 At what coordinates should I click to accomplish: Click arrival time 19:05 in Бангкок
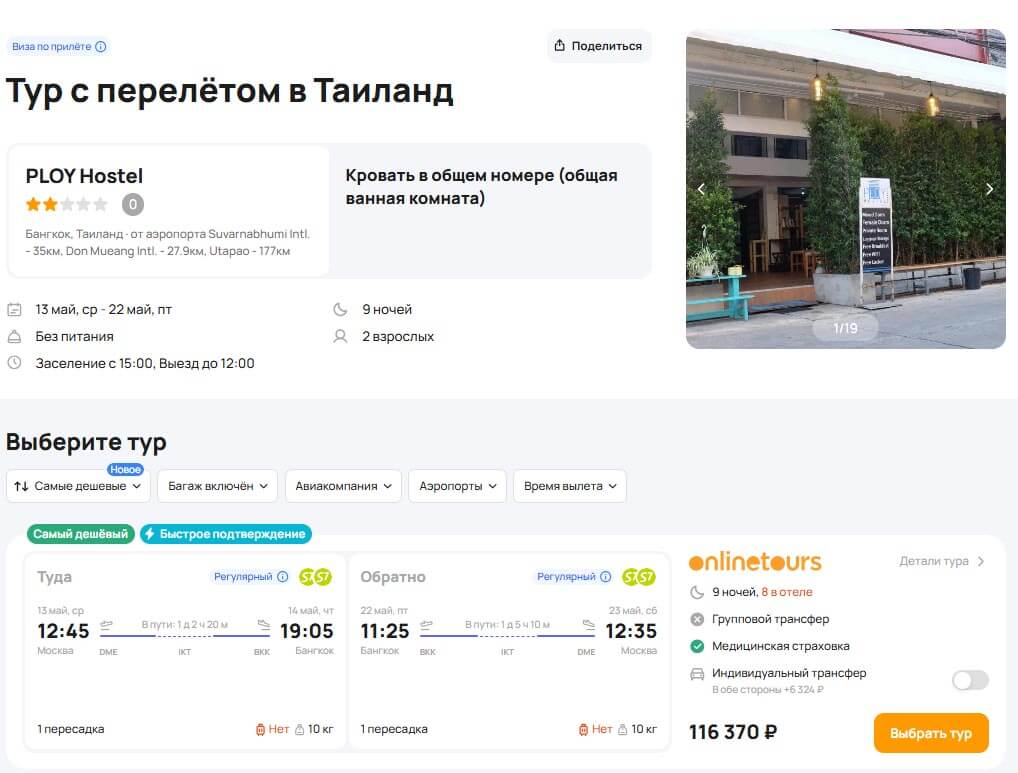[306, 631]
